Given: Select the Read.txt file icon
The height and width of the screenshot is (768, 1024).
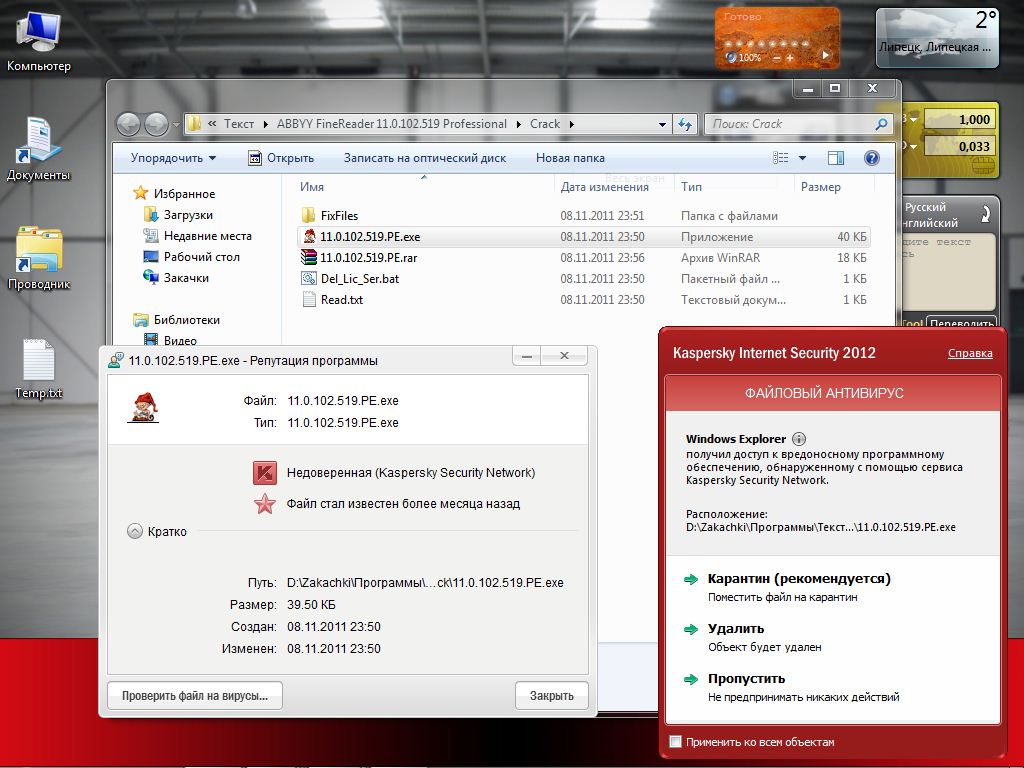Looking at the screenshot, I should click(x=309, y=299).
